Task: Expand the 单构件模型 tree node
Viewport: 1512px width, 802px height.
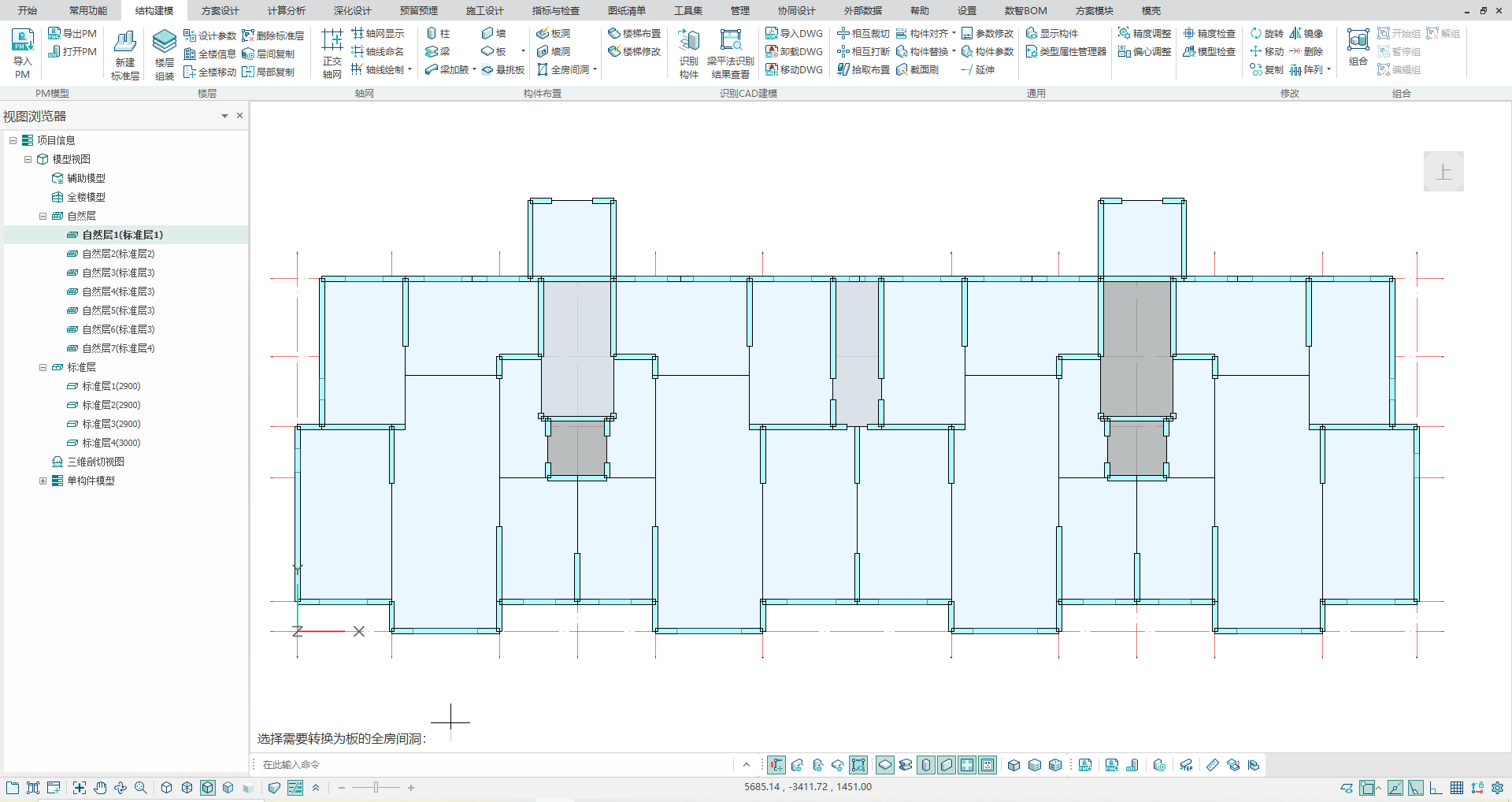Action: coord(43,481)
